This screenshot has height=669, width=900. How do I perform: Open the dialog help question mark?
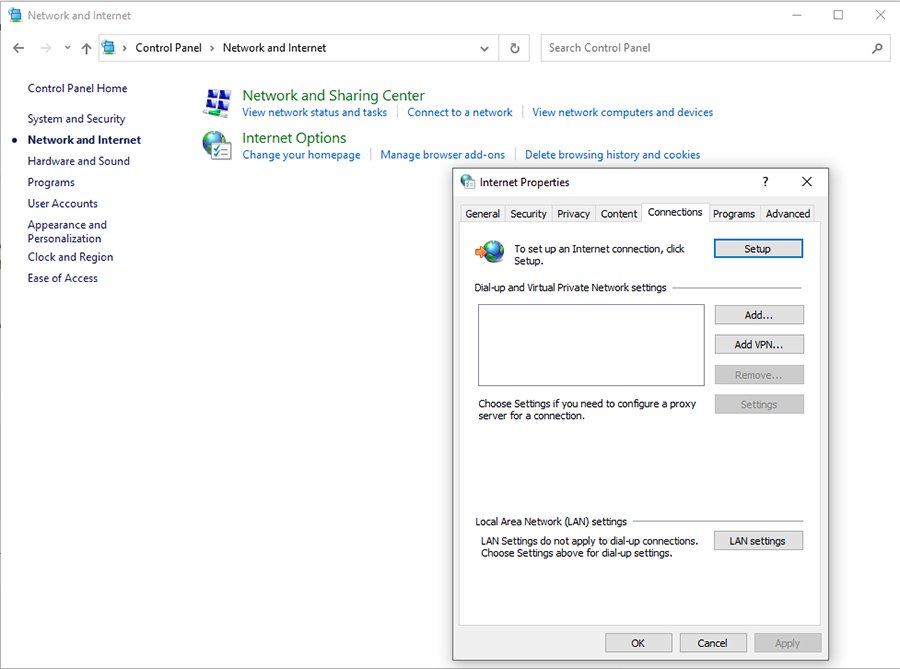click(x=765, y=182)
